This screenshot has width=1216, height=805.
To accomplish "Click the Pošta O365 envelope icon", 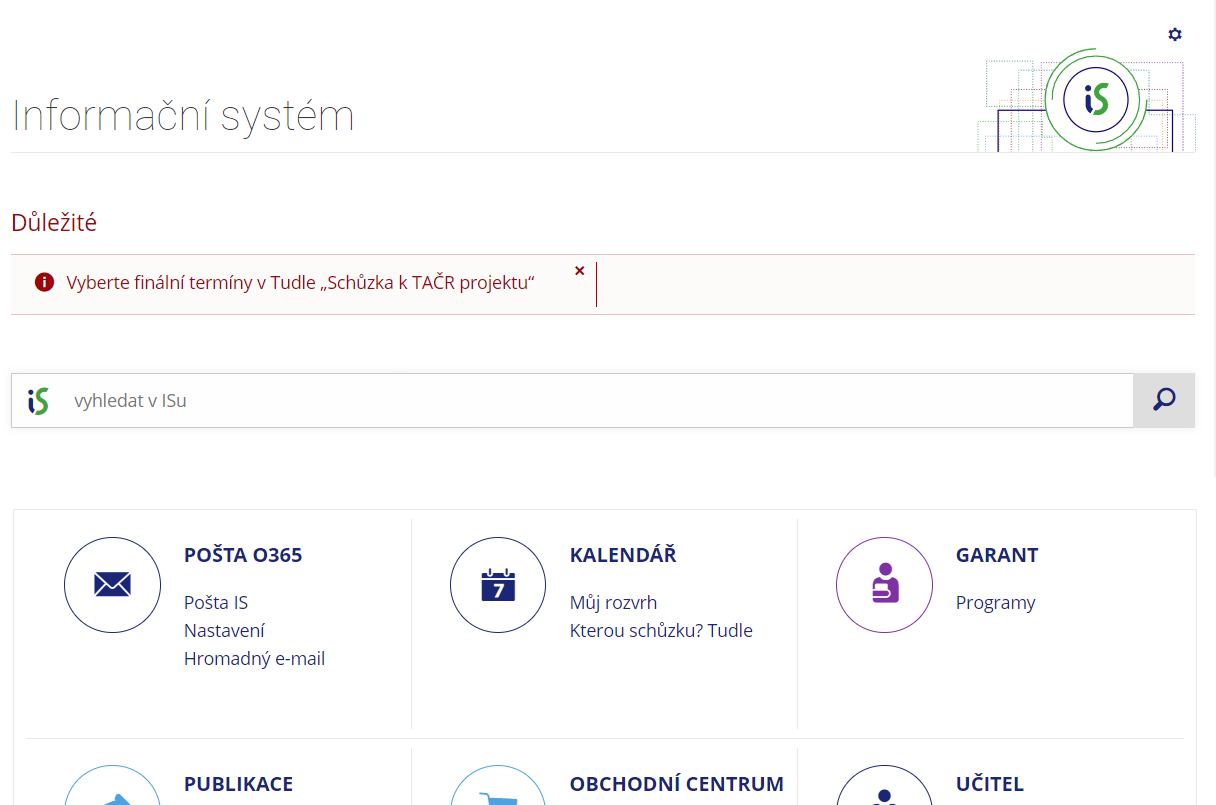I will pos(112,585).
